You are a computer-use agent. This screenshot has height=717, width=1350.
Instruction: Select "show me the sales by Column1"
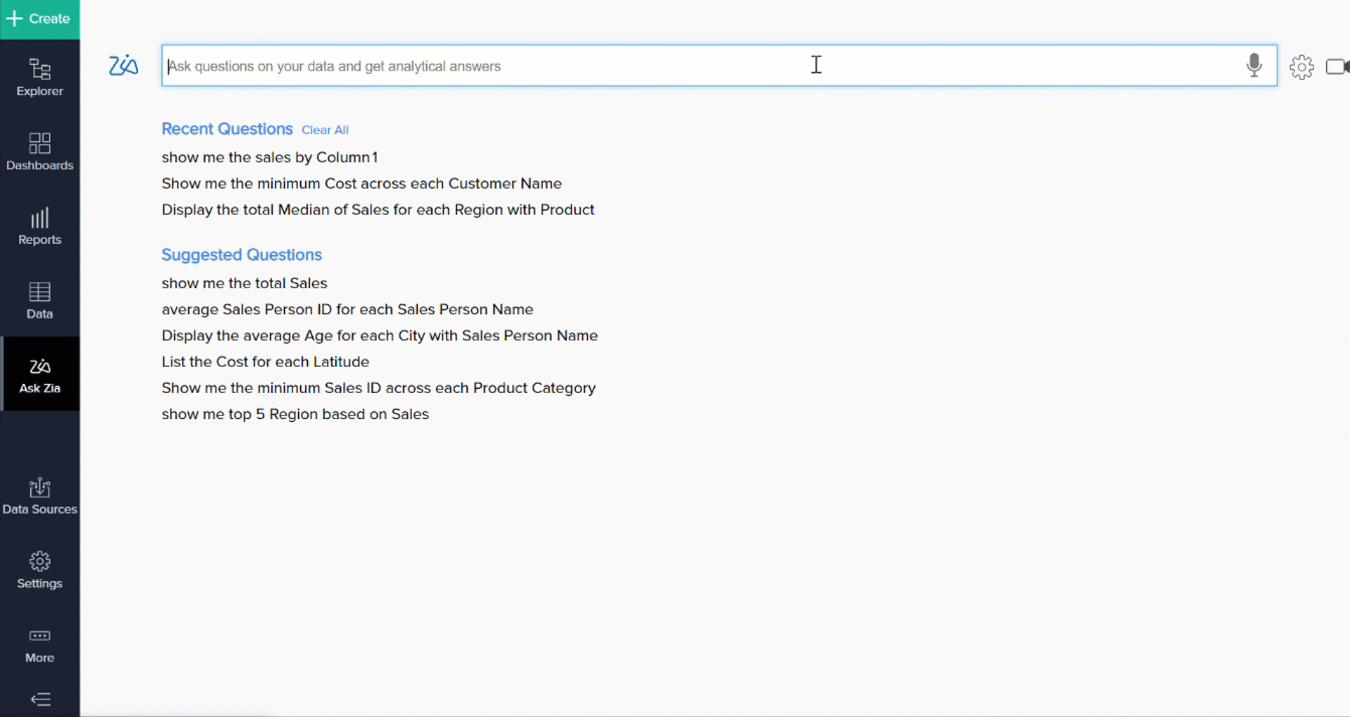click(270, 157)
